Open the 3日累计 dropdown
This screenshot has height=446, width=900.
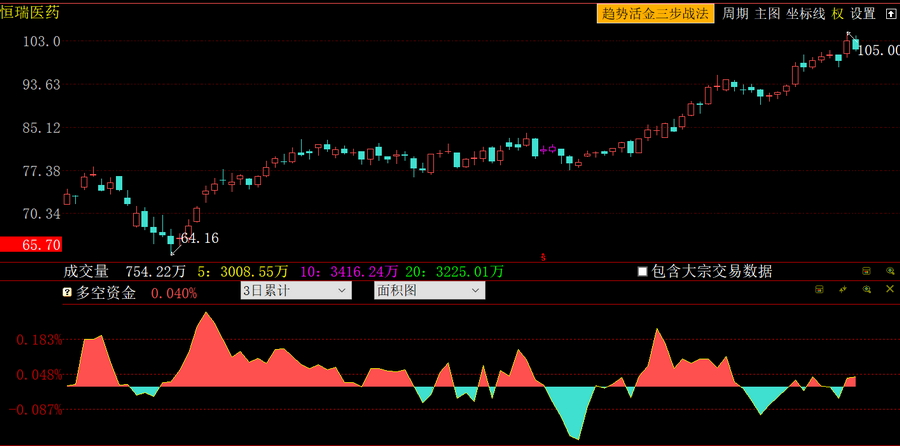click(x=296, y=290)
